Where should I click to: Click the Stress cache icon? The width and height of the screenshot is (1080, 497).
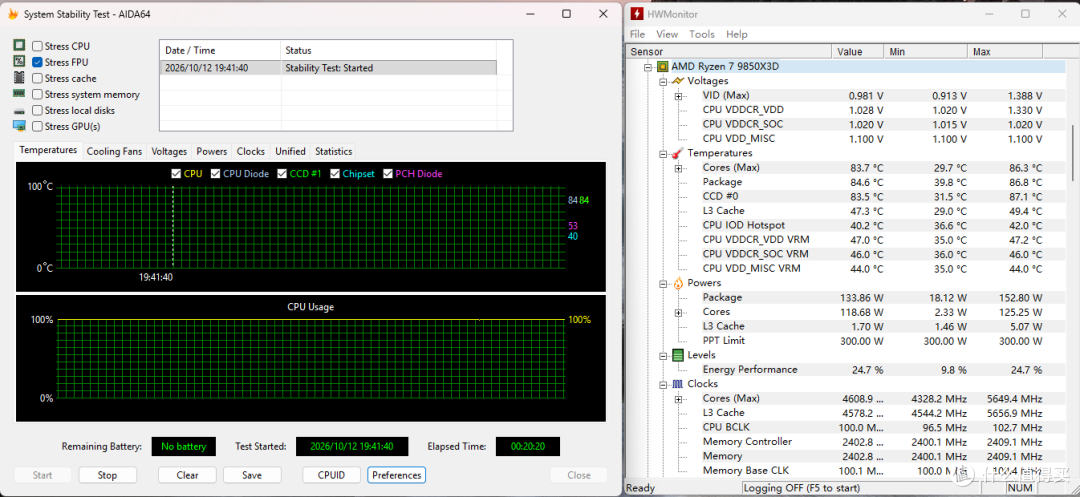point(19,78)
